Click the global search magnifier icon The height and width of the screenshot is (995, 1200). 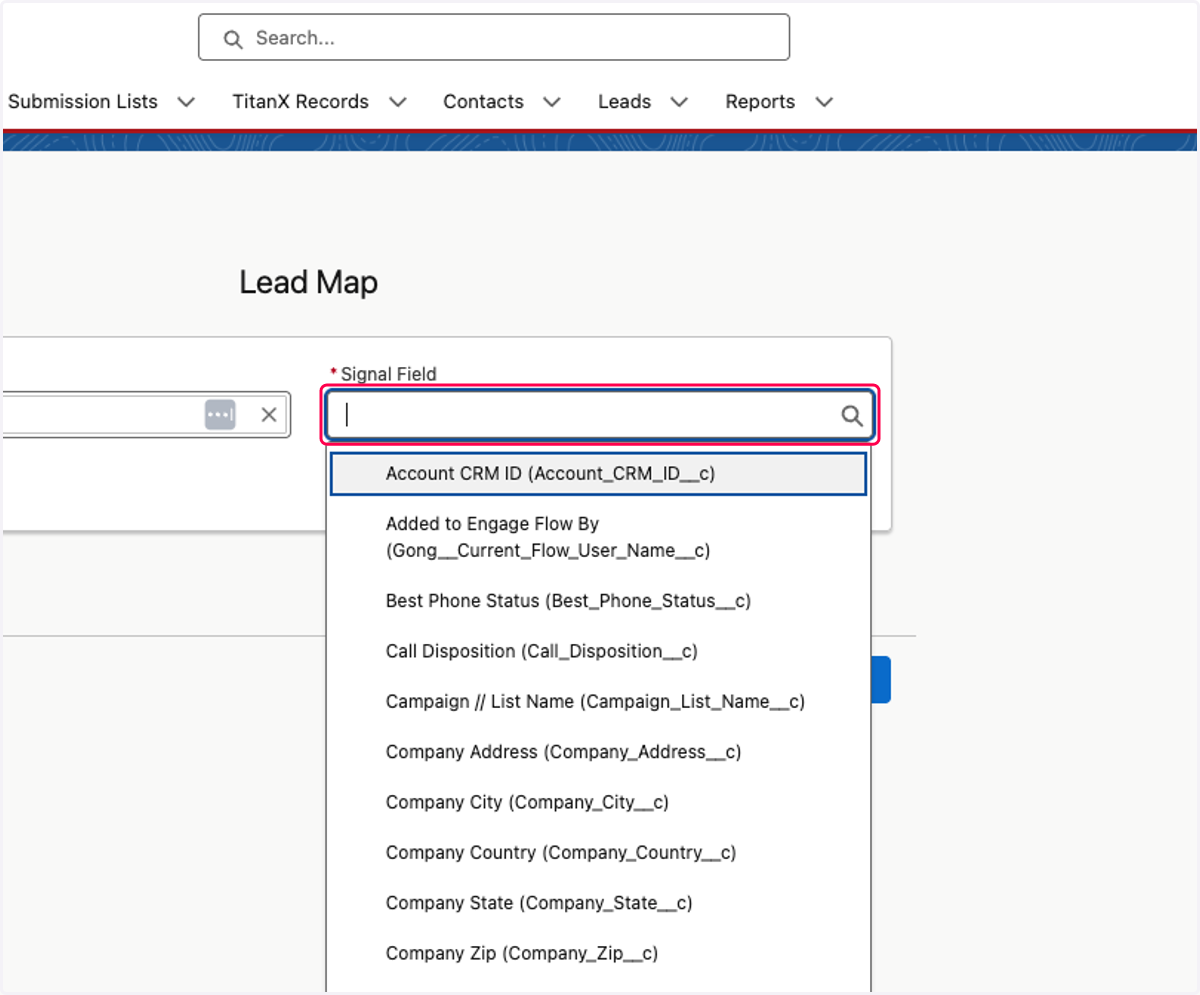pyautogui.click(x=233, y=39)
